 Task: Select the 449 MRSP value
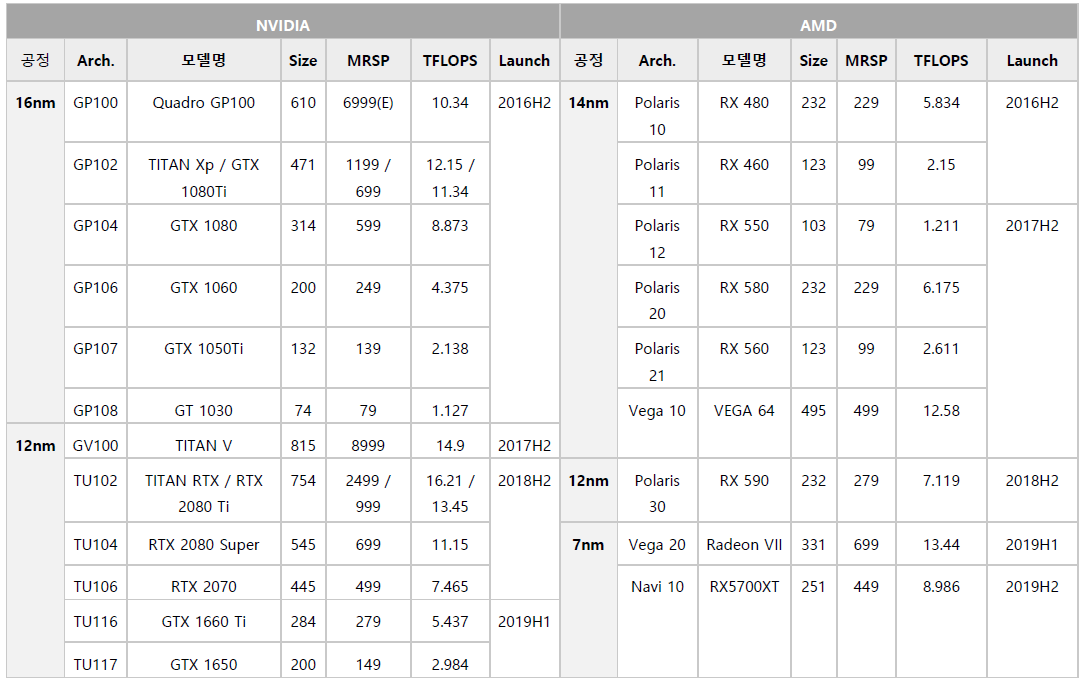pos(866,587)
